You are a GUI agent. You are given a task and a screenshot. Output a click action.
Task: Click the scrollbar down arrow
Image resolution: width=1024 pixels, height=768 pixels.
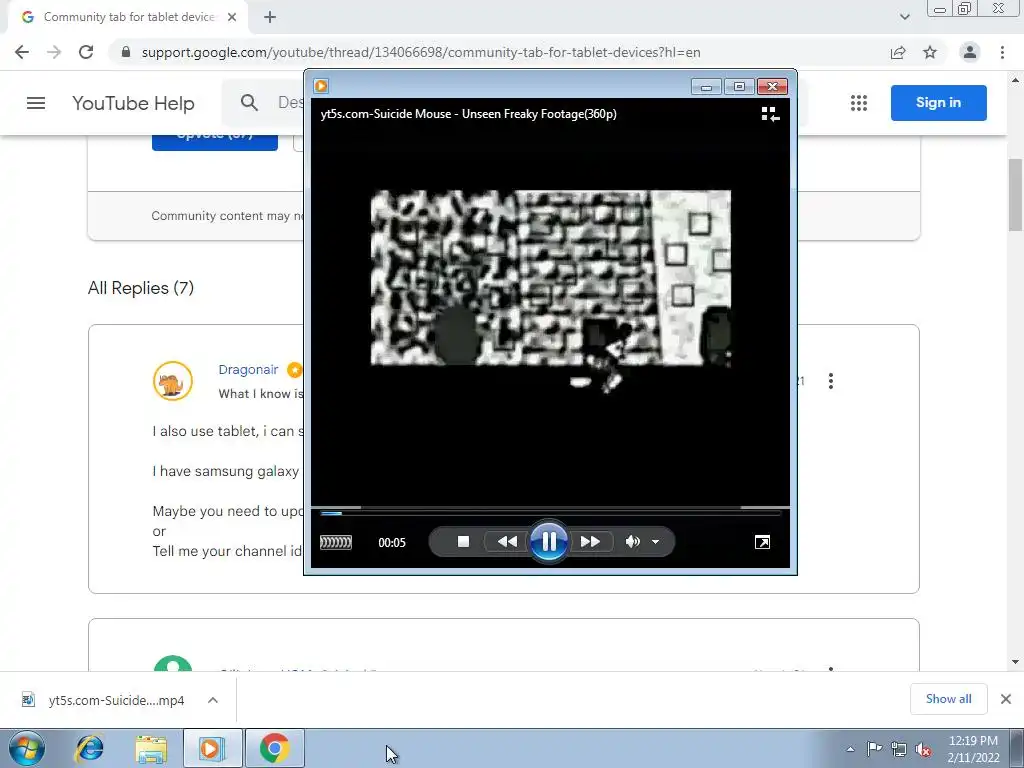[x=1015, y=662]
